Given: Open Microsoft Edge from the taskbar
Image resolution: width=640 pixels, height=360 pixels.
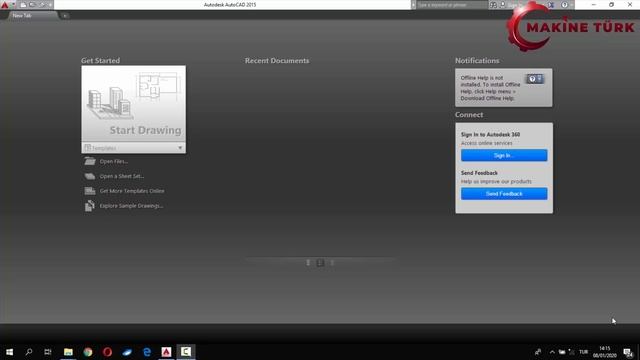Looking at the screenshot, I should [x=147, y=352].
